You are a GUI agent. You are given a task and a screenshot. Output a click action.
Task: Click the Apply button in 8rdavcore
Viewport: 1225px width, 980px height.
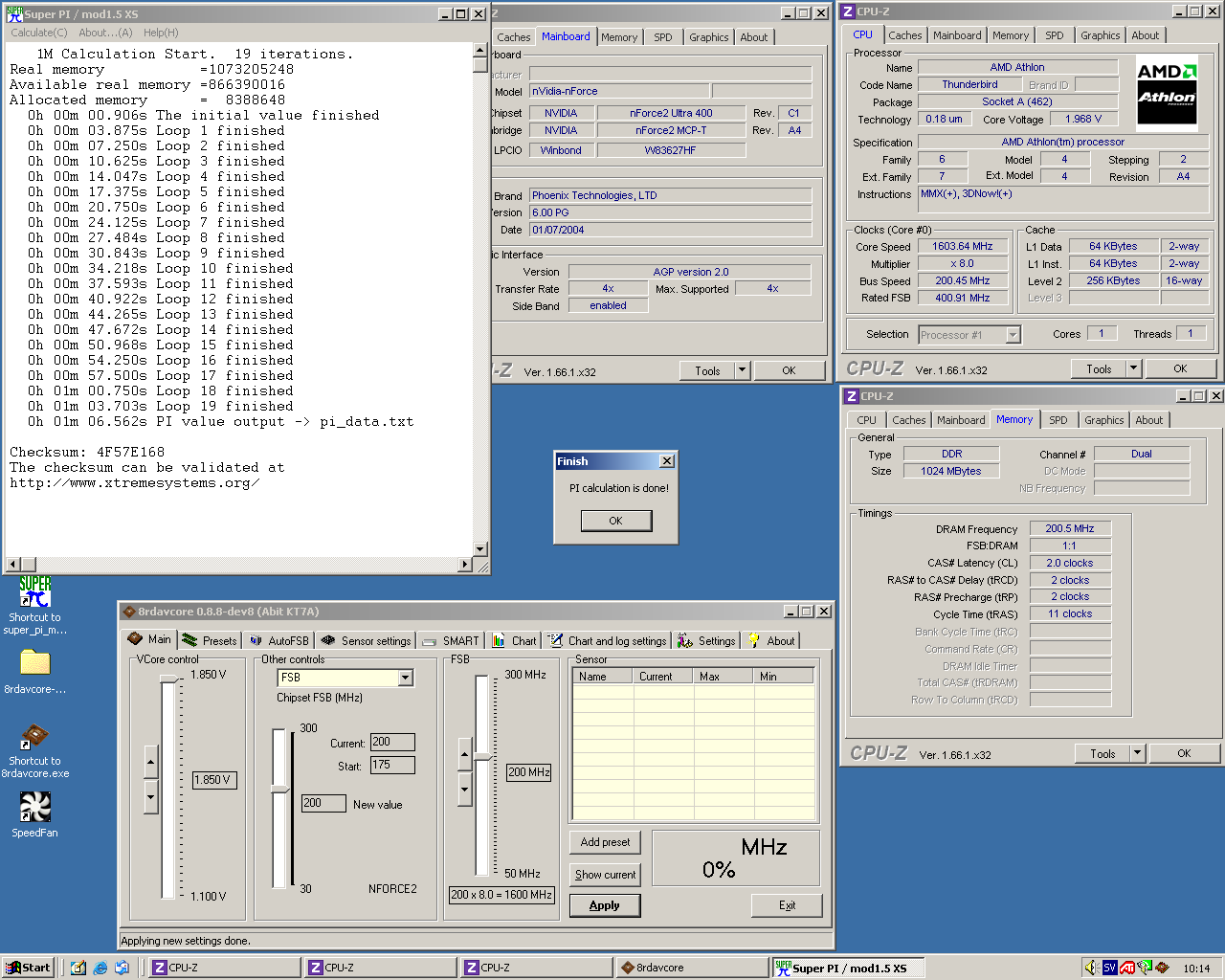pyautogui.click(x=605, y=905)
